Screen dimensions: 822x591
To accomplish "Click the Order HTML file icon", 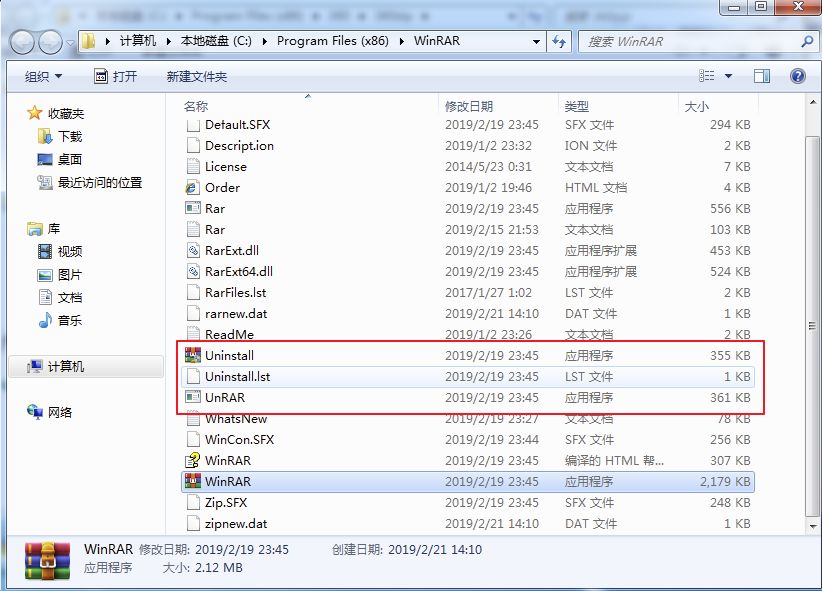I will tap(192, 187).
